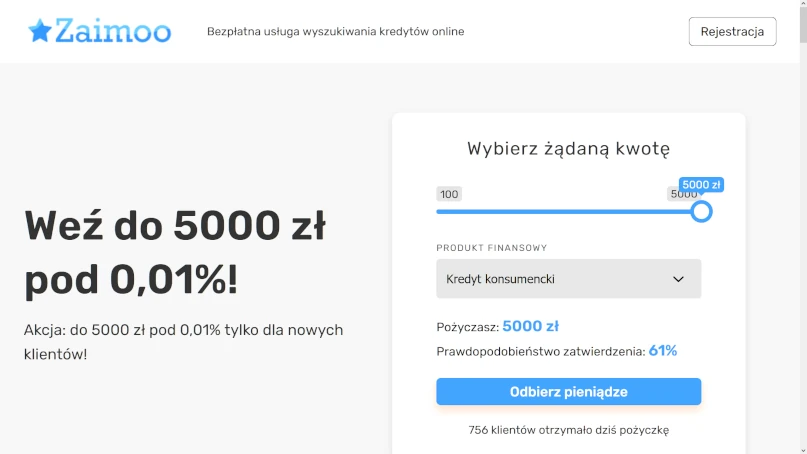The image size is (807, 454).
Task: Click the 'Weź do 5000 zł' headline
Action: click(x=175, y=226)
